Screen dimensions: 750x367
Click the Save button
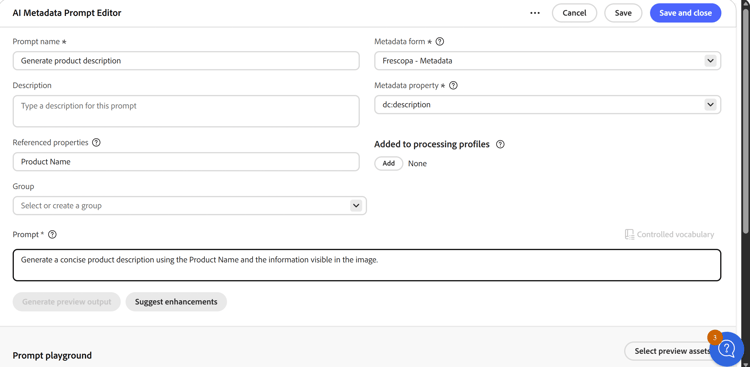click(x=623, y=13)
